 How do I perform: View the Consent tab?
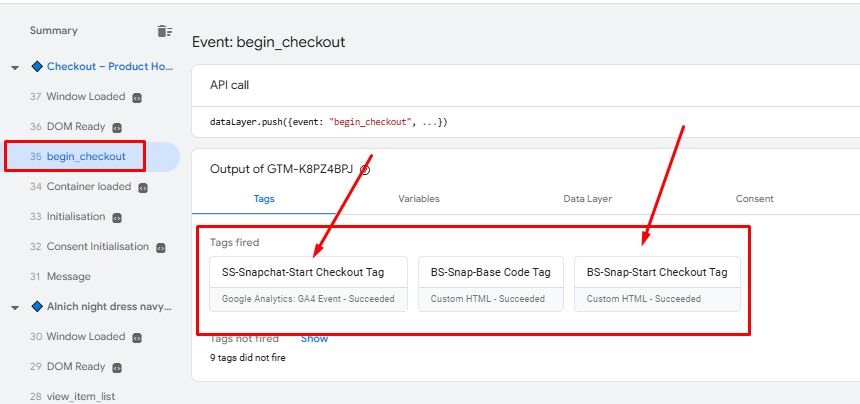point(754,199)
